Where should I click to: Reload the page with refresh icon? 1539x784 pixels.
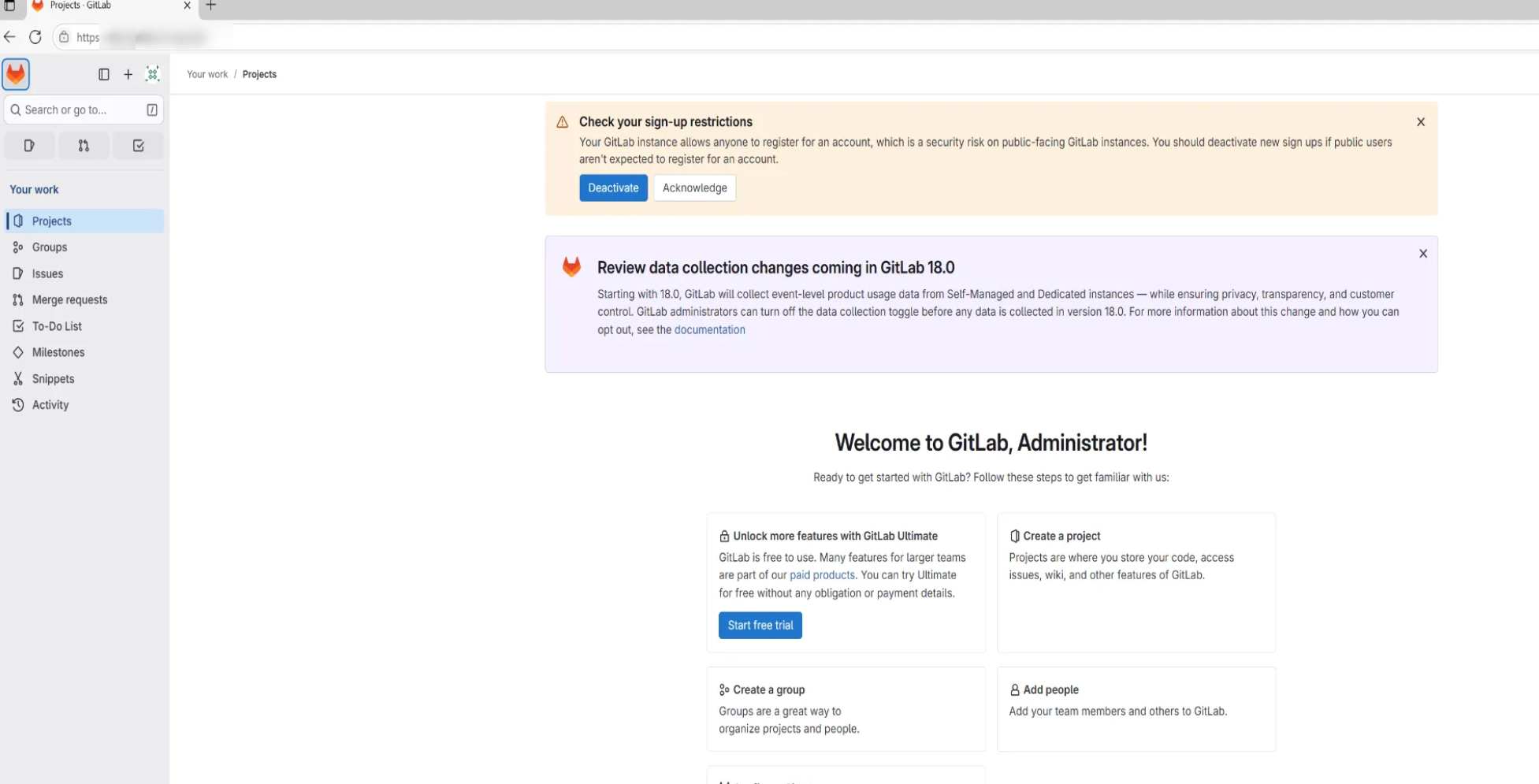(x=35, y=37)
